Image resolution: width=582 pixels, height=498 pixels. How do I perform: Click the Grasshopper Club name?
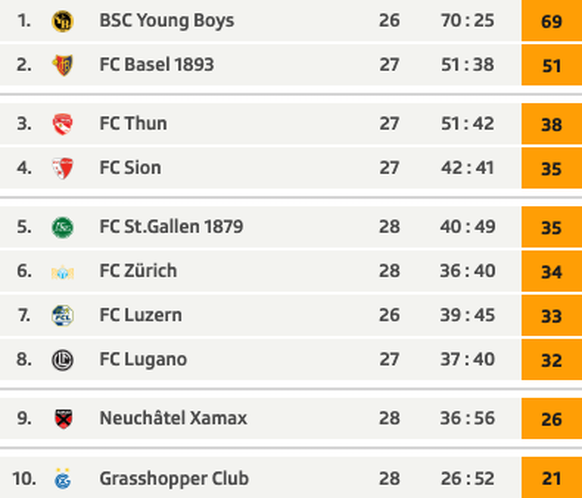174,478
